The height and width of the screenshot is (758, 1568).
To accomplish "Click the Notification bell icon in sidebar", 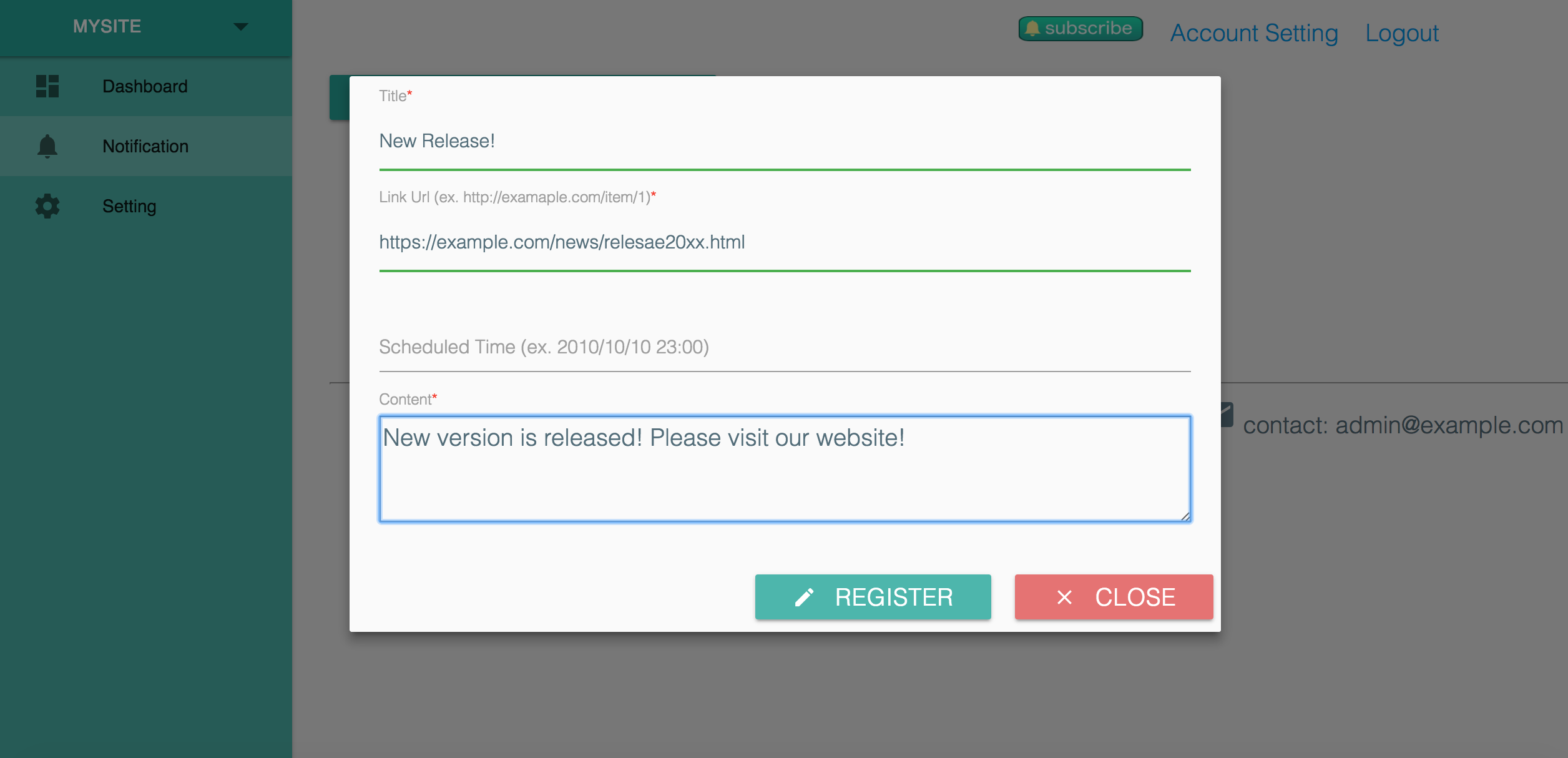I will (47, 146).
